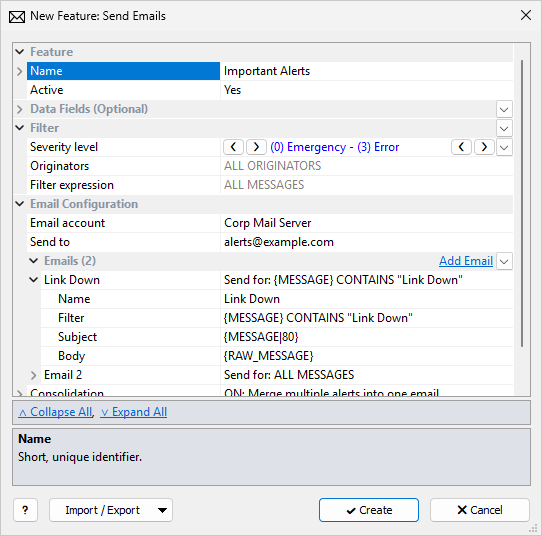Open help with the question mark button

pos(25,510)
